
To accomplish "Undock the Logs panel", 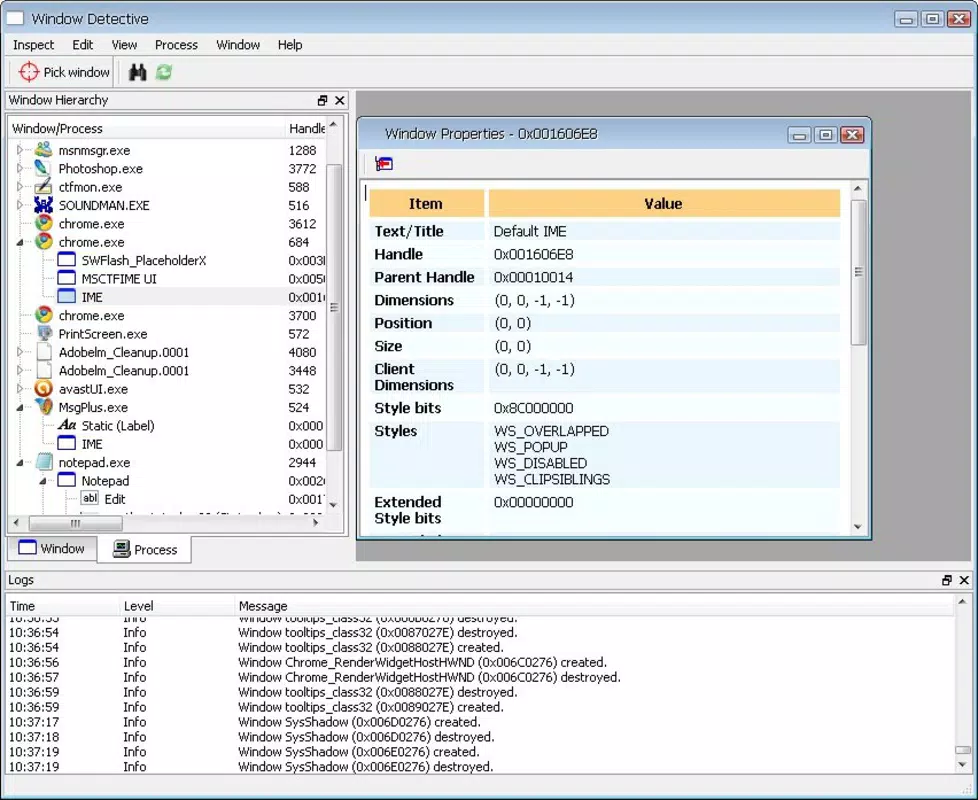I will tap(947, 581).
